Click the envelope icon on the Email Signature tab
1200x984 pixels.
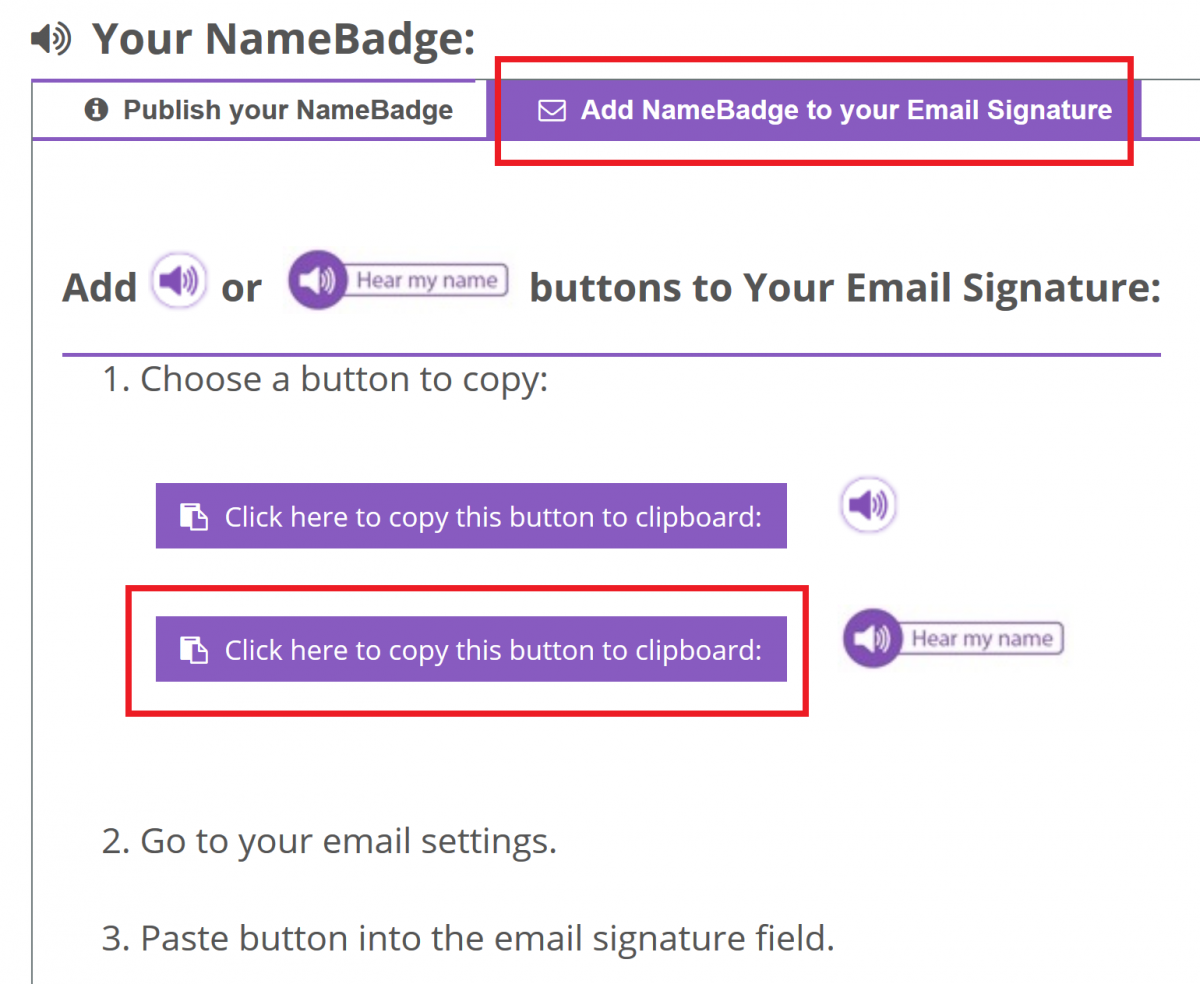(552, 111)
